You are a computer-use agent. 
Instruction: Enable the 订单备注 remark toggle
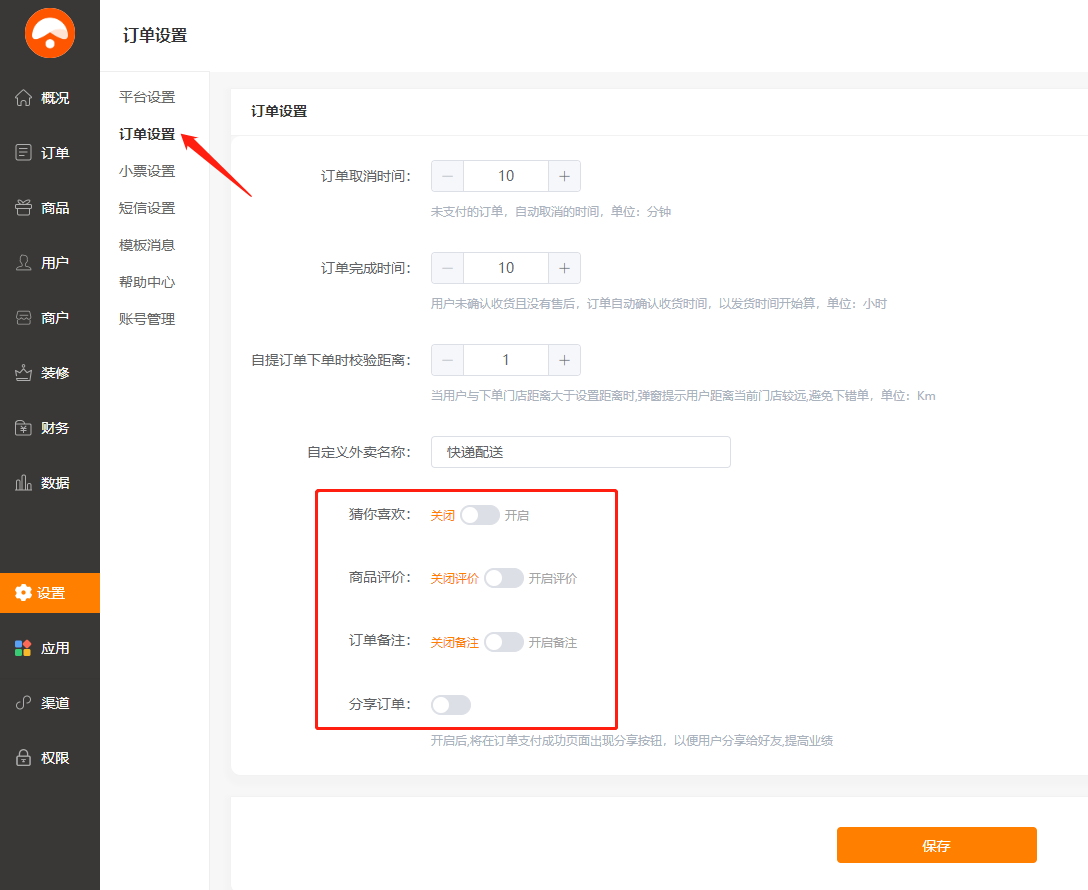coord(503,642)
